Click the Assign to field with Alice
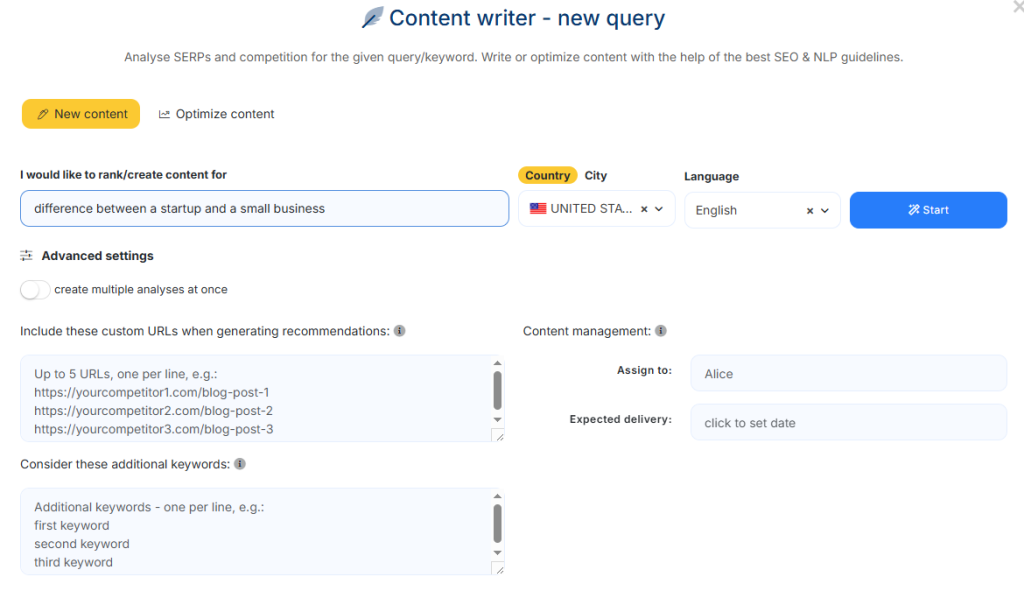This screenshot has width=1024, height=598. click(848, 373)
